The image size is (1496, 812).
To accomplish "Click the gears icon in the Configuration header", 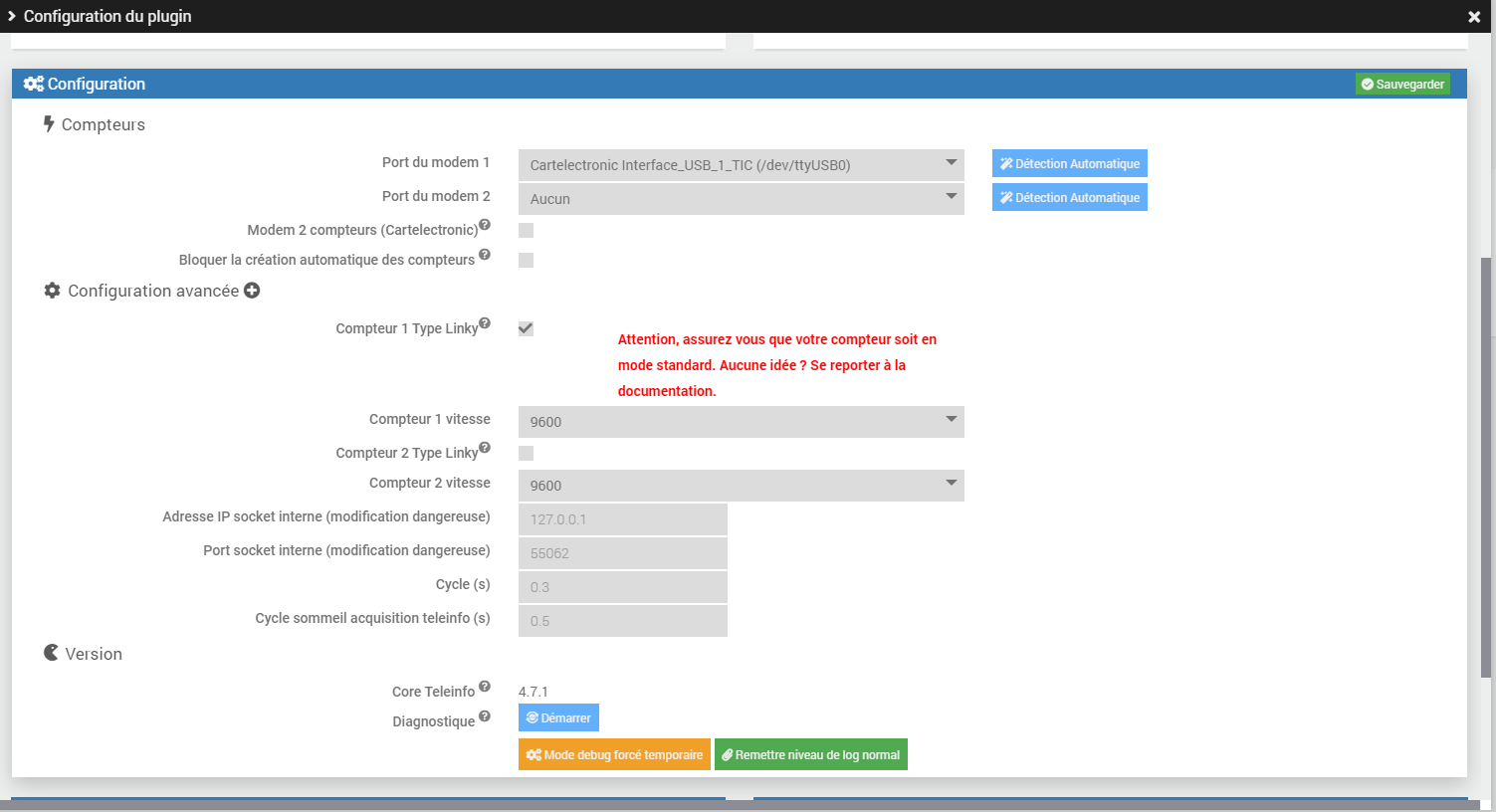I will coord(33,84).
